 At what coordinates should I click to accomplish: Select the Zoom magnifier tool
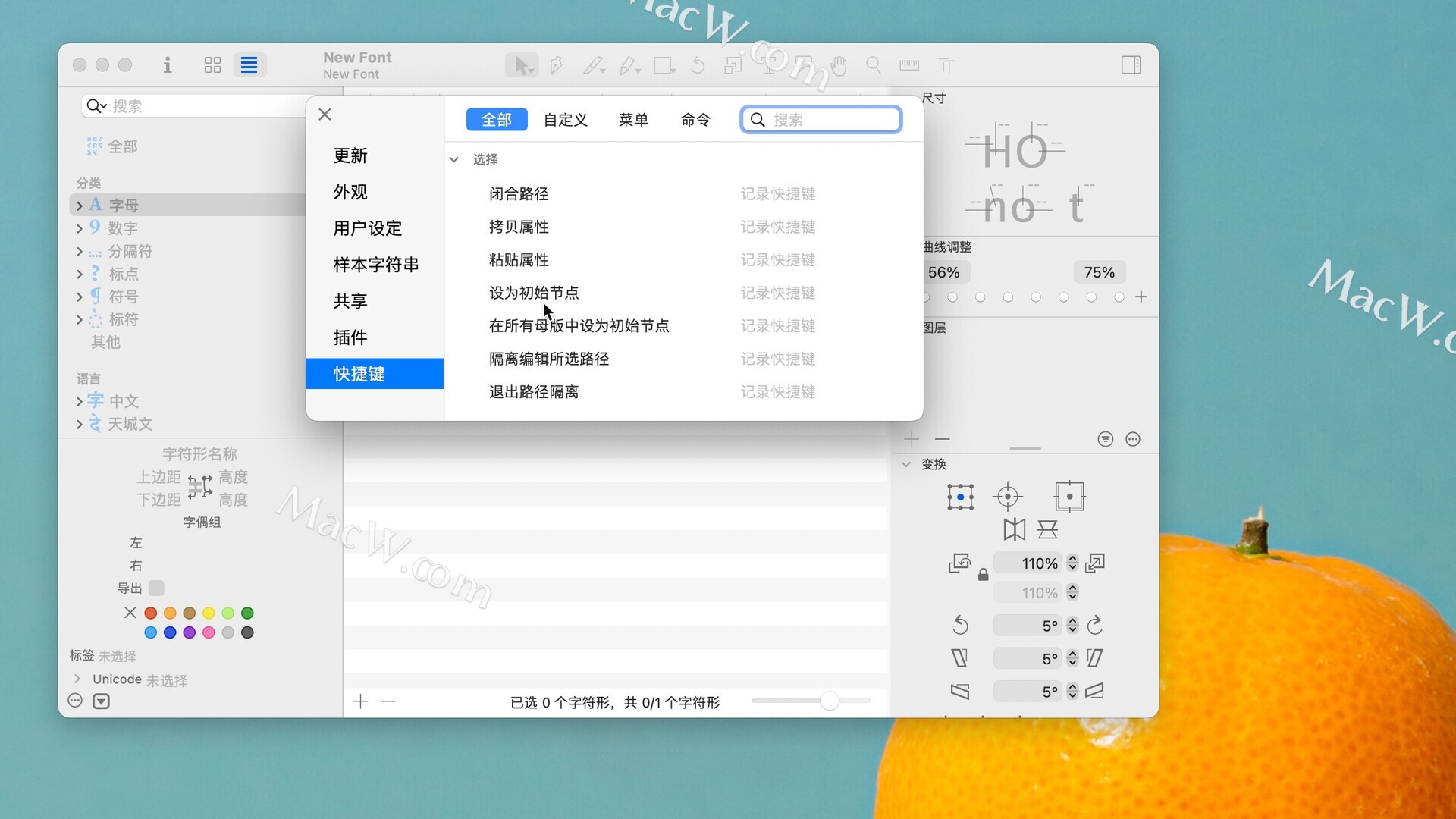874,66
